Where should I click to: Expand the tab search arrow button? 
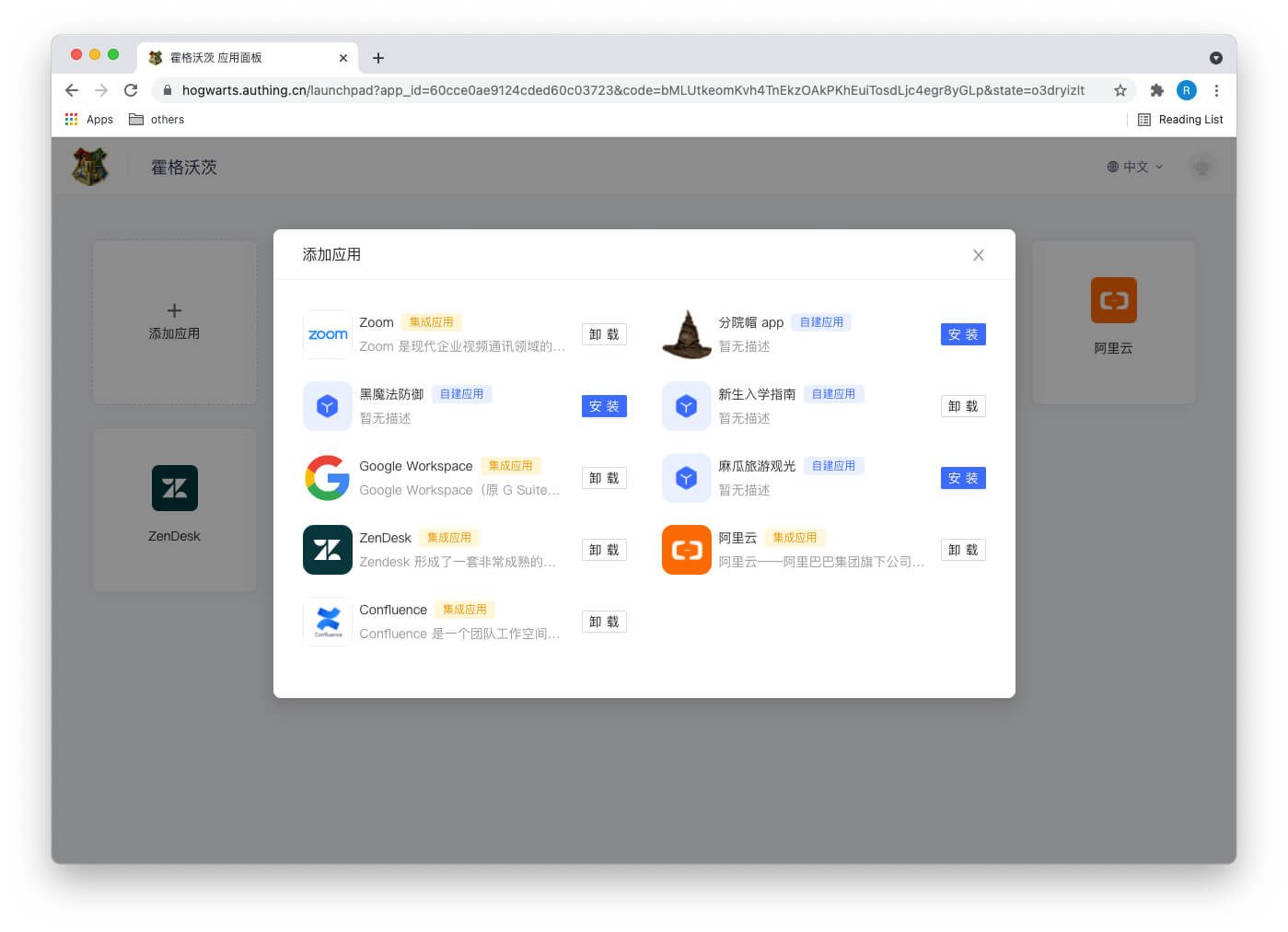(1215, 58)
